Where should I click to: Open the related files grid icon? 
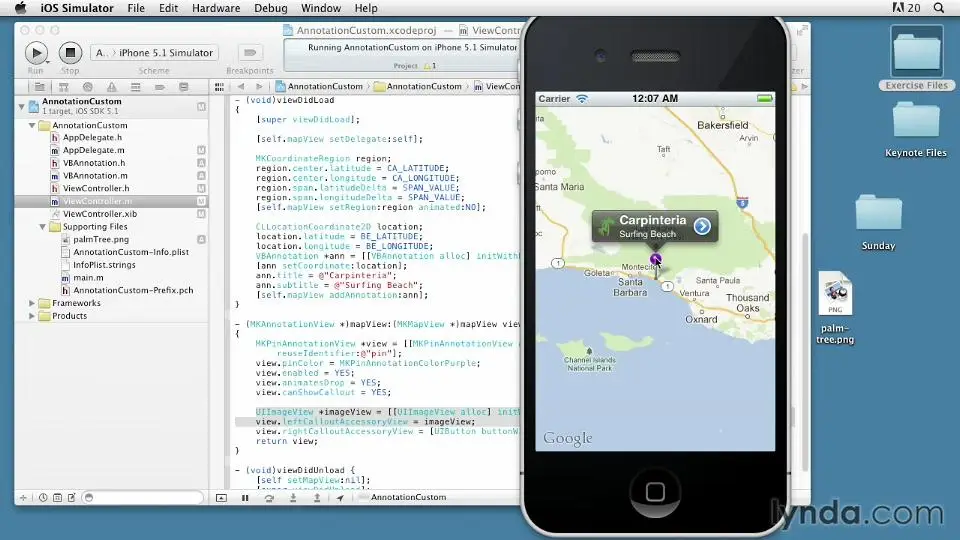click(x=219, y=87)
